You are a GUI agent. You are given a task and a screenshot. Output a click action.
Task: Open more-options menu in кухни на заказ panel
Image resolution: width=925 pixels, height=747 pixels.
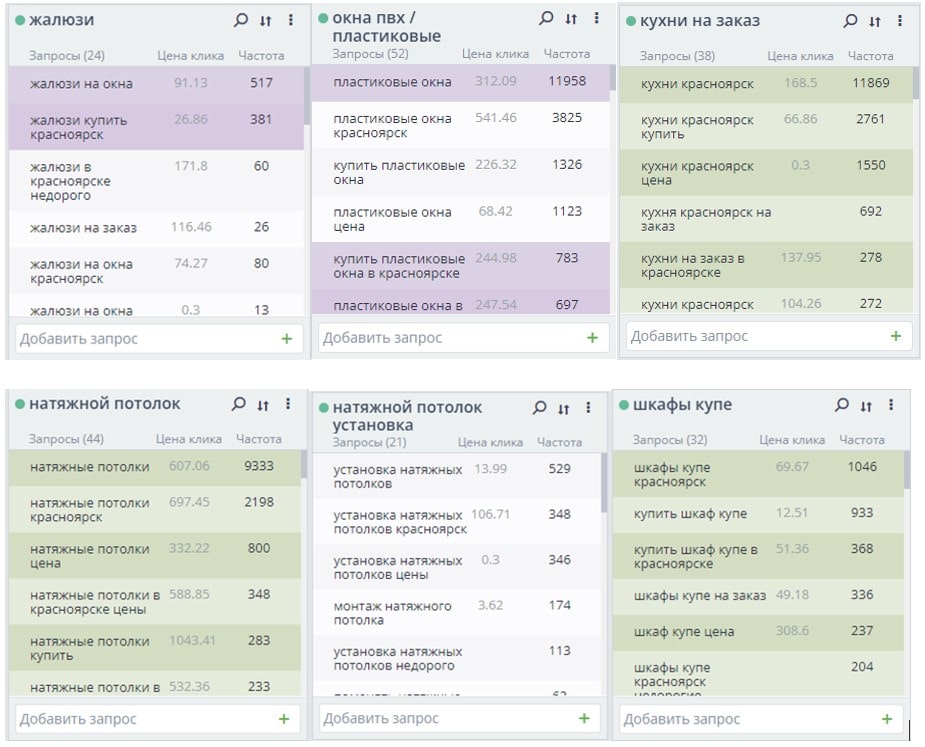coord(901,21)
